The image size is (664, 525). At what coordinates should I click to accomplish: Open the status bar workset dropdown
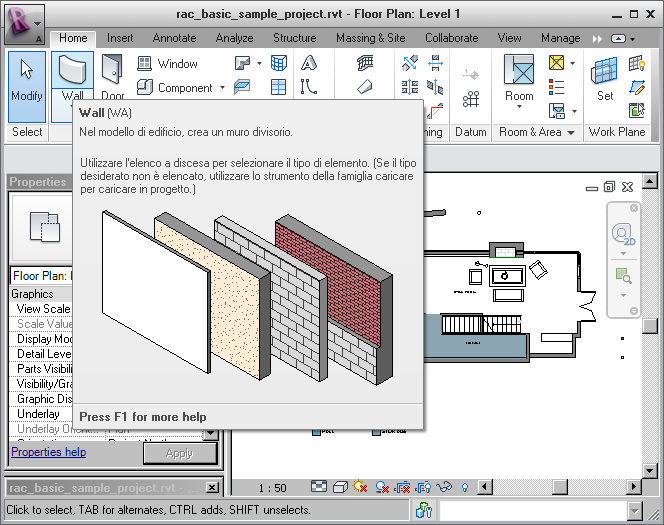tap(634, 511)
